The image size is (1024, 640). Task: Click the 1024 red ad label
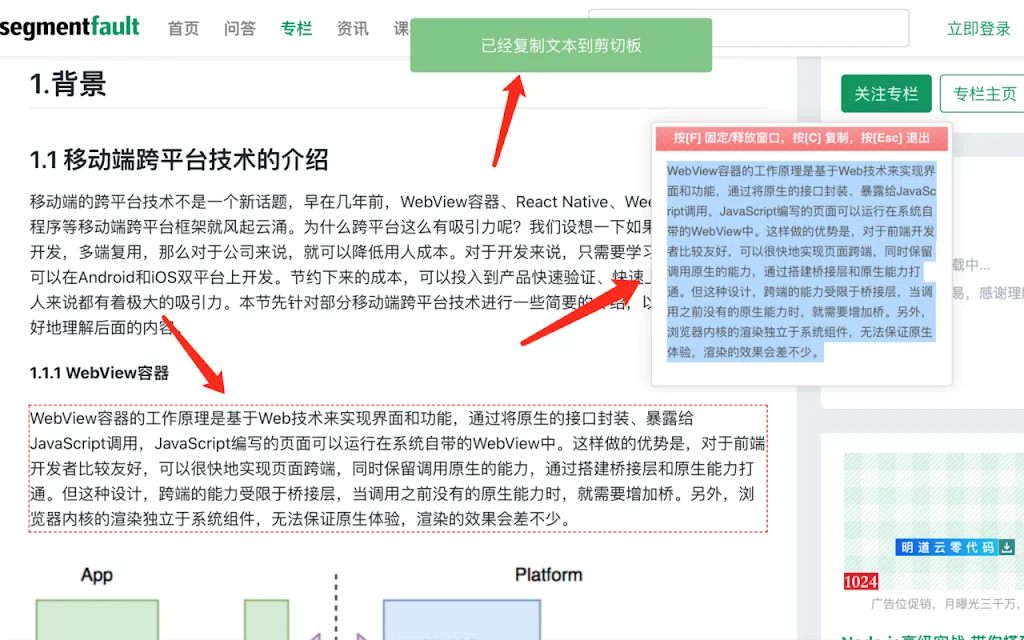[x=861, y=581]
